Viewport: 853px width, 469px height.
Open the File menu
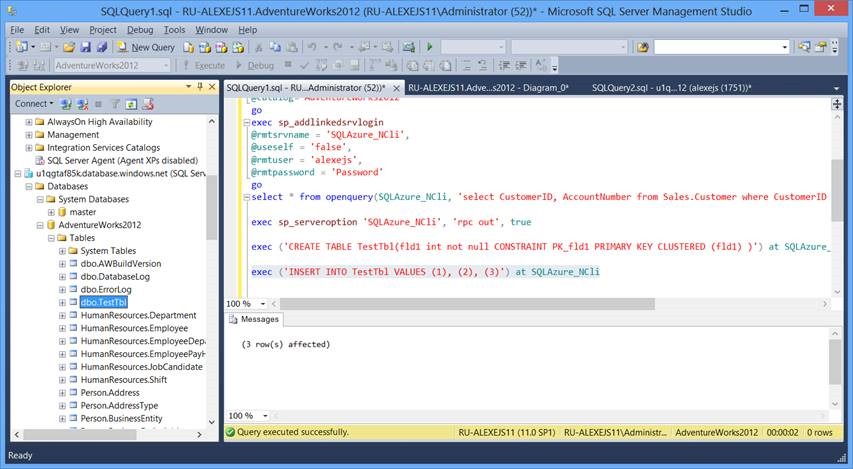[x=17, y=30]
